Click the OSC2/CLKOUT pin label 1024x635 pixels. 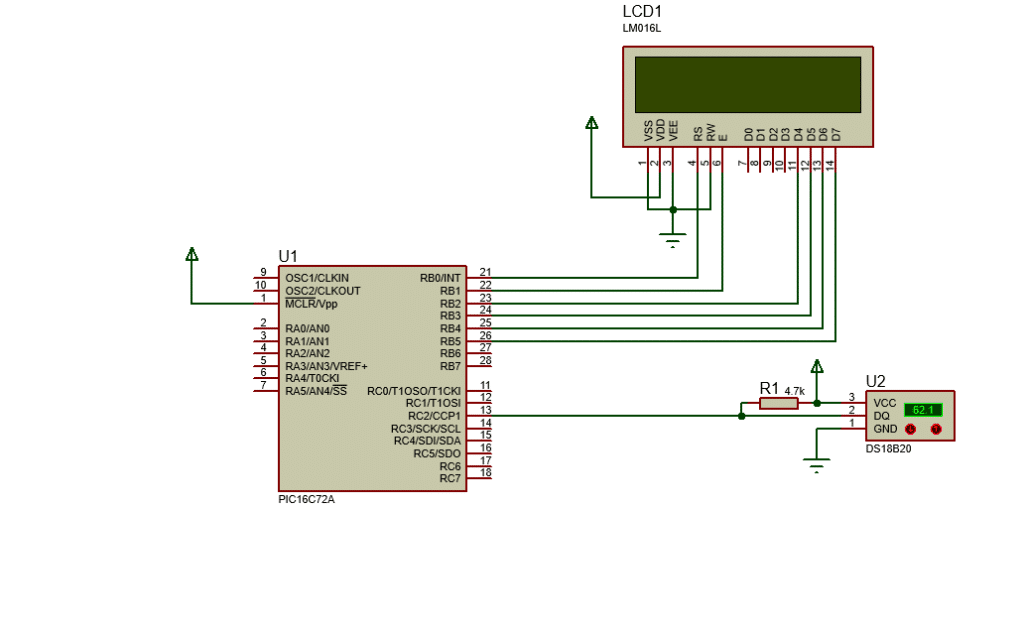click(323, 291)
